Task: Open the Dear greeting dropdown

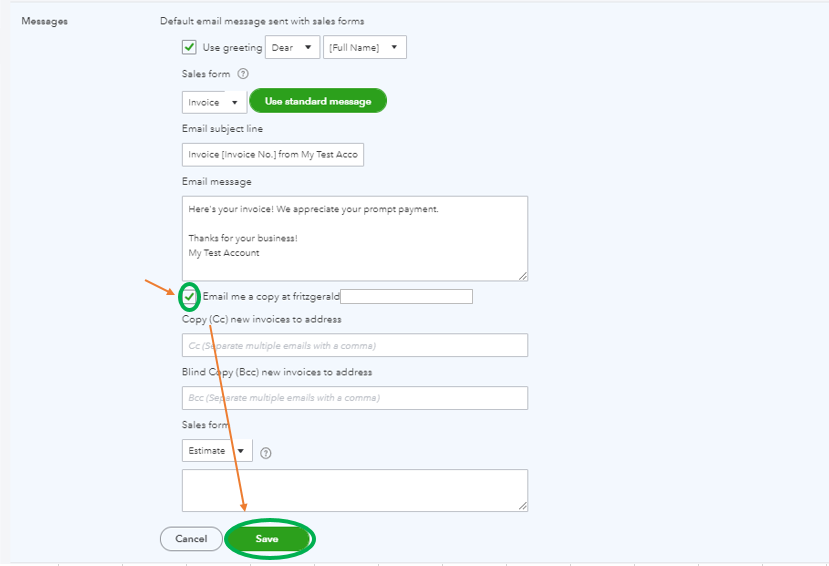Action: [292, 48]
